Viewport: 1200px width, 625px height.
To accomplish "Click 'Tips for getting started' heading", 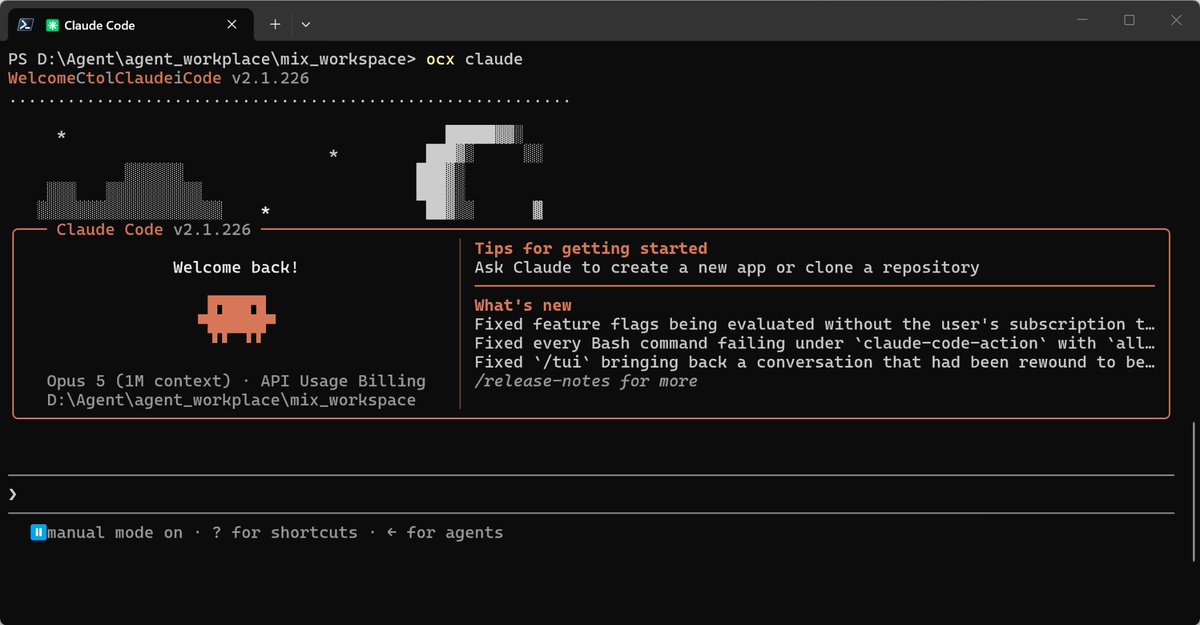I will point(591,248).
